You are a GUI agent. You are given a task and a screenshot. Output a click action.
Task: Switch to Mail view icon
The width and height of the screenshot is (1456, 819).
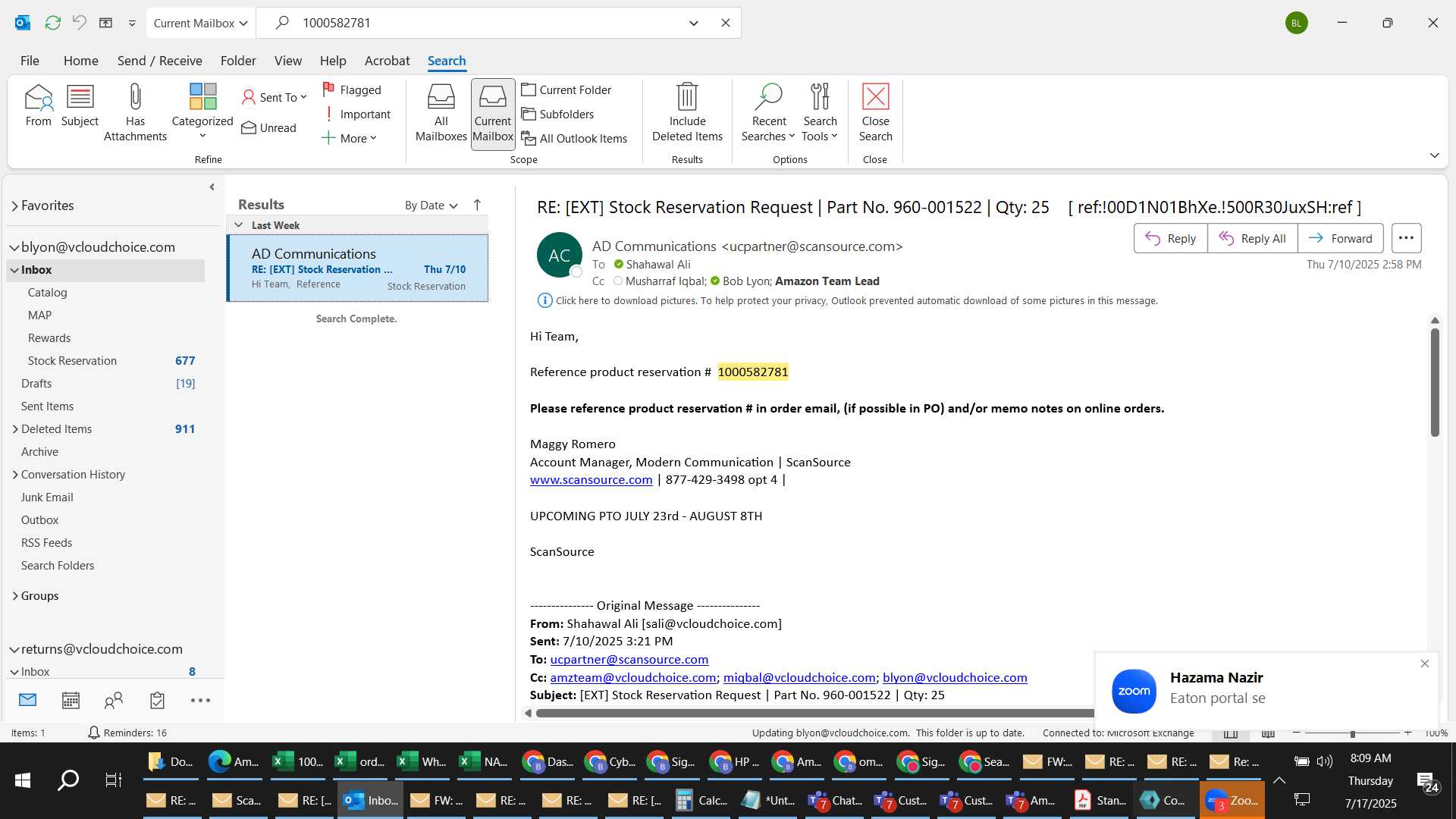tap(28, 700)
